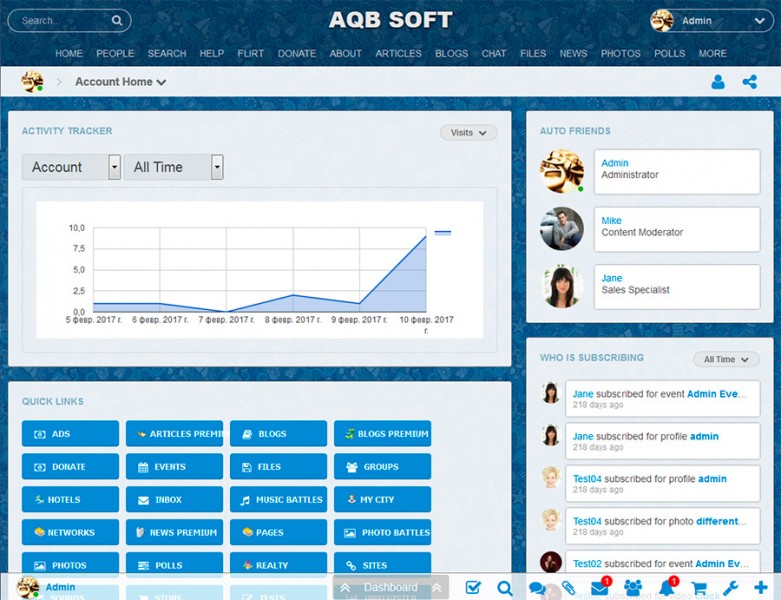Screen dimensions: 781x600
Task: Click the PHOTO BATTLES quick link
Action: tap(383, 532)
